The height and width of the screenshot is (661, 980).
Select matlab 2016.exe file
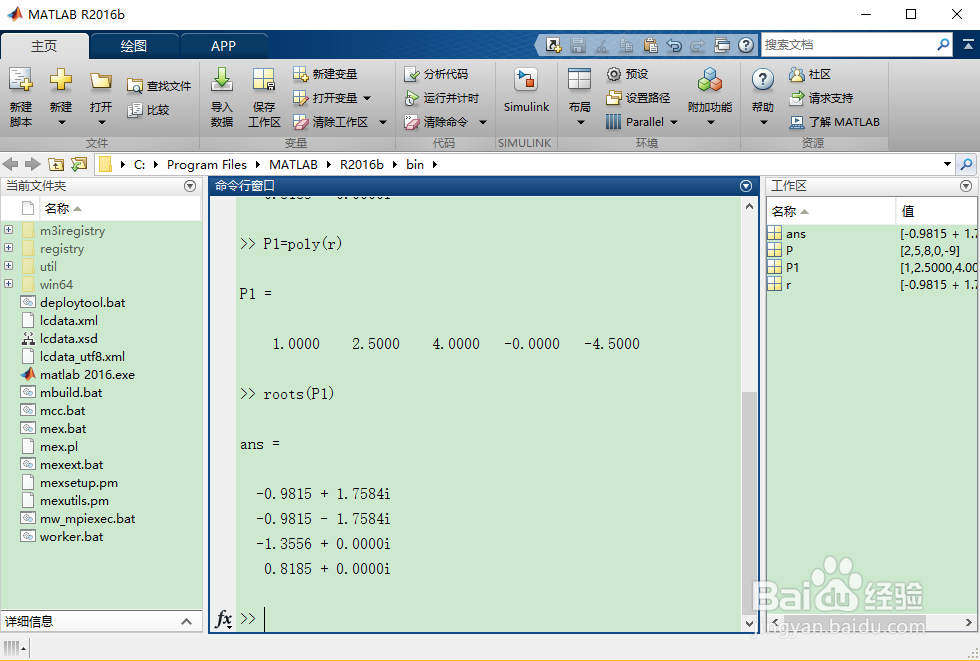tap(88, 375)
